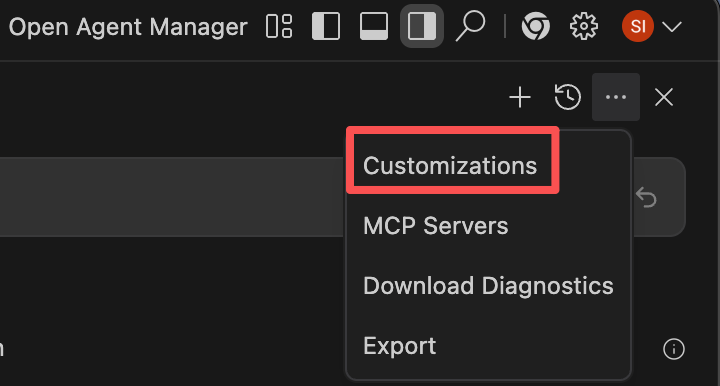Viewport: 720px width, 386px height.
Task: Toggle the bottom panel visibility
Action: (374, 26)
